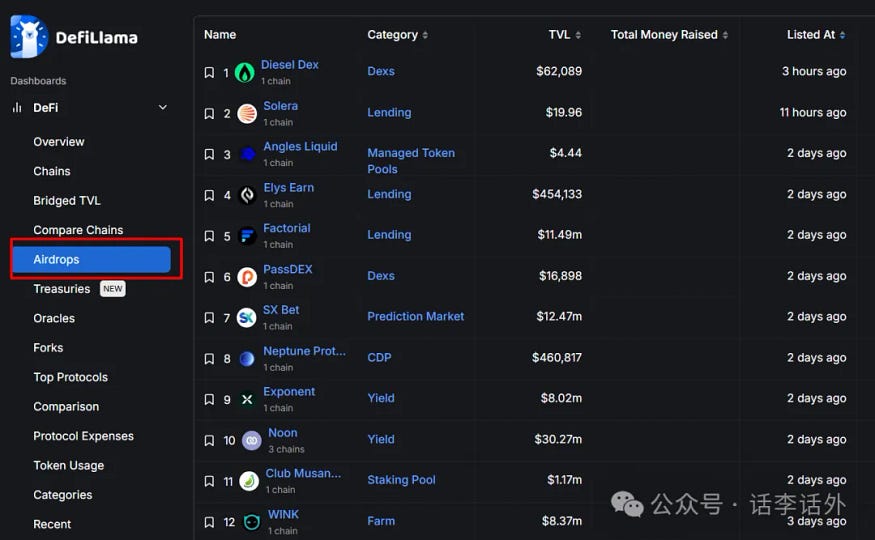The width and height of the screenshot is (875, 540).
Task: Select the Airdrops sidebar item
Action: point(92,259)
